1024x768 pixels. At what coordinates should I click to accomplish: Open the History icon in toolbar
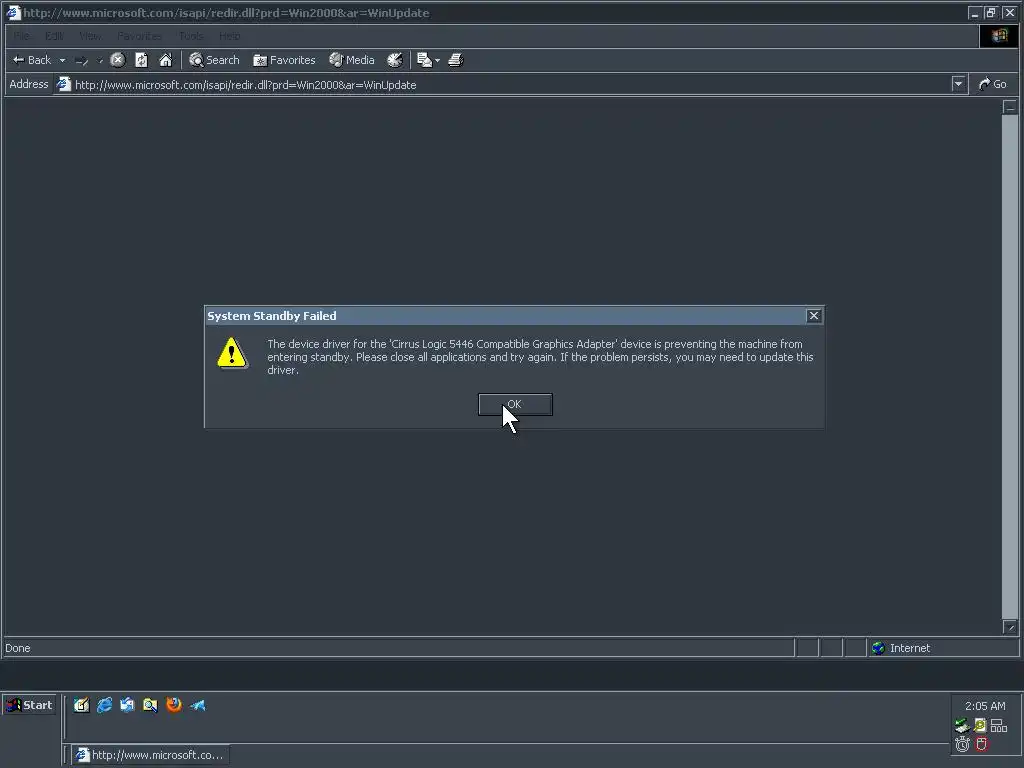pyautogui.click(x=394, y=60)
